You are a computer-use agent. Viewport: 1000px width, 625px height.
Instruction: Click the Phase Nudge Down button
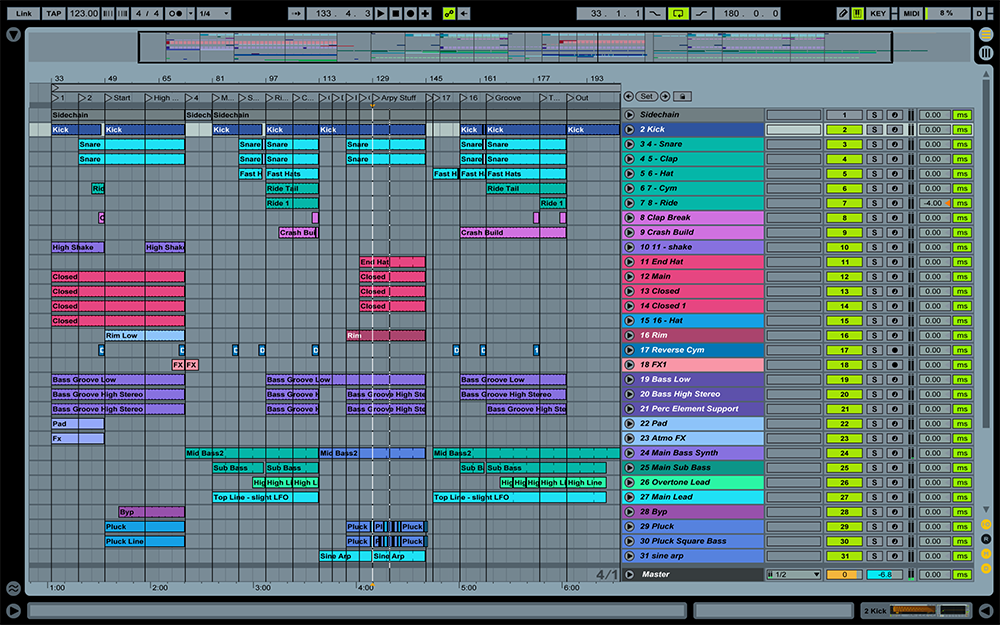tap(108, 13)
